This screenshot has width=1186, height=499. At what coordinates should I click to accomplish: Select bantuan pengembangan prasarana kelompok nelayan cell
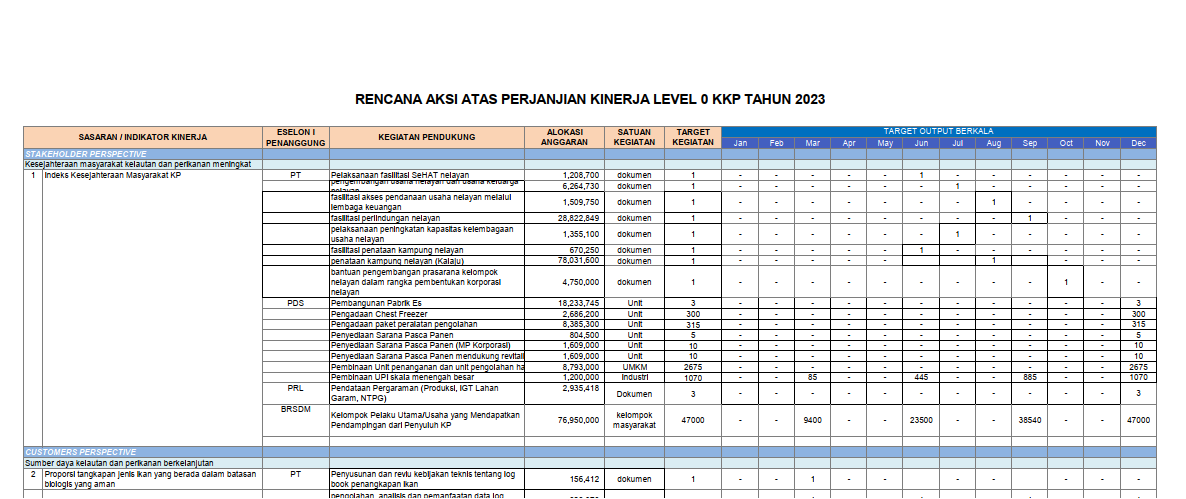tap(427, 281)
